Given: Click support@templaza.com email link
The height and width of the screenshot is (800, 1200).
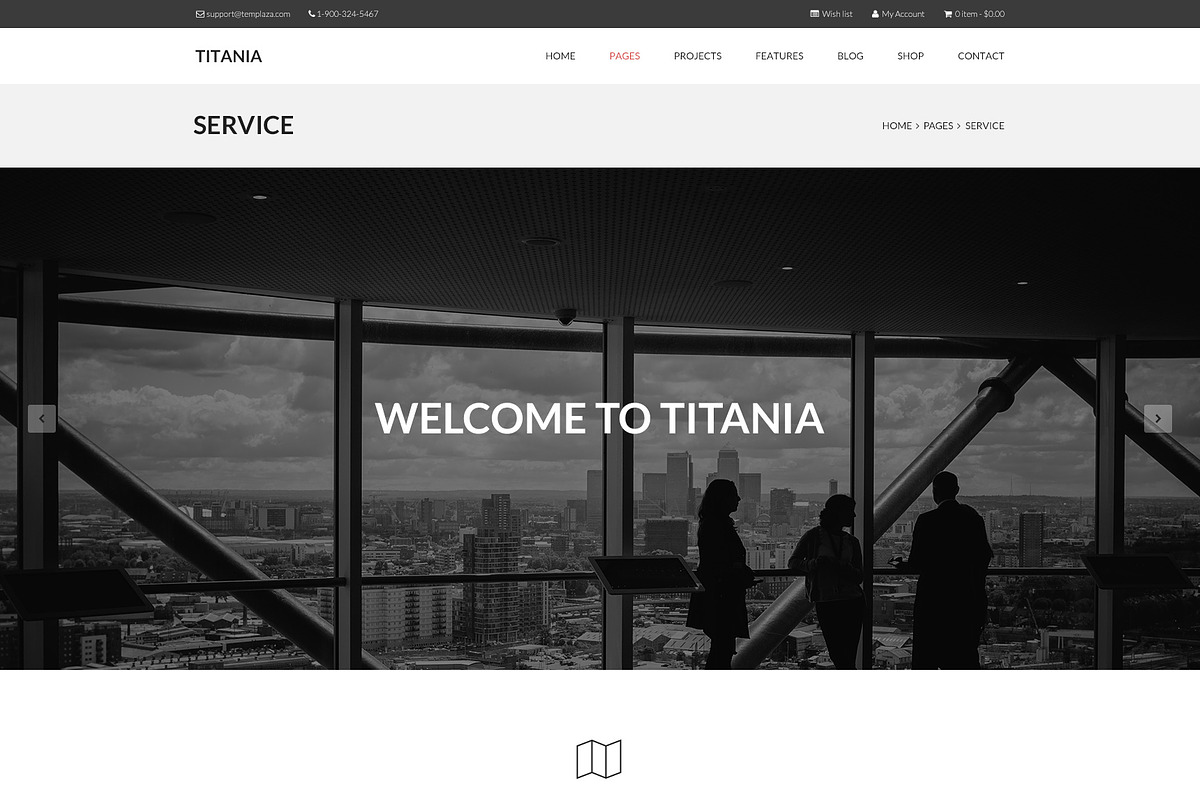Looking at the screenshot, I should pyautogui.click(x=248, y=14).
